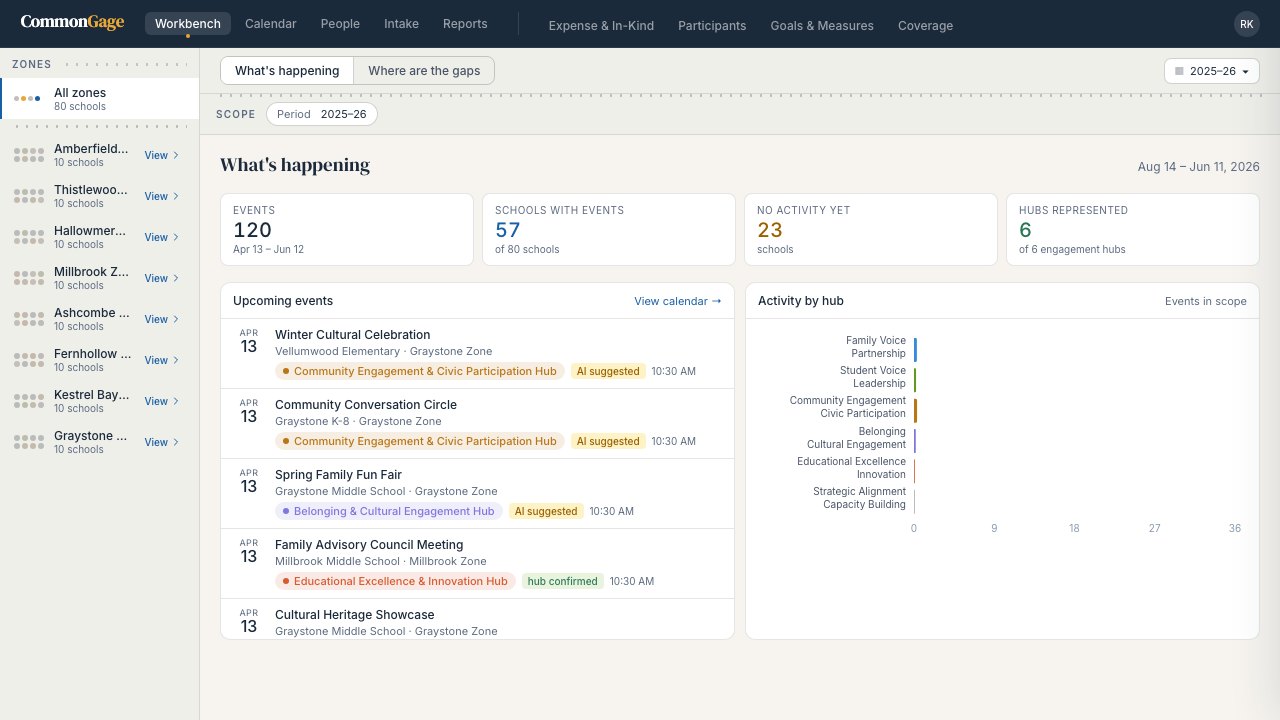Image resolution: width=1280 pixels, height=720 pixels.
Task: Open Expense & In-Kind section
Action: point(601,26)
